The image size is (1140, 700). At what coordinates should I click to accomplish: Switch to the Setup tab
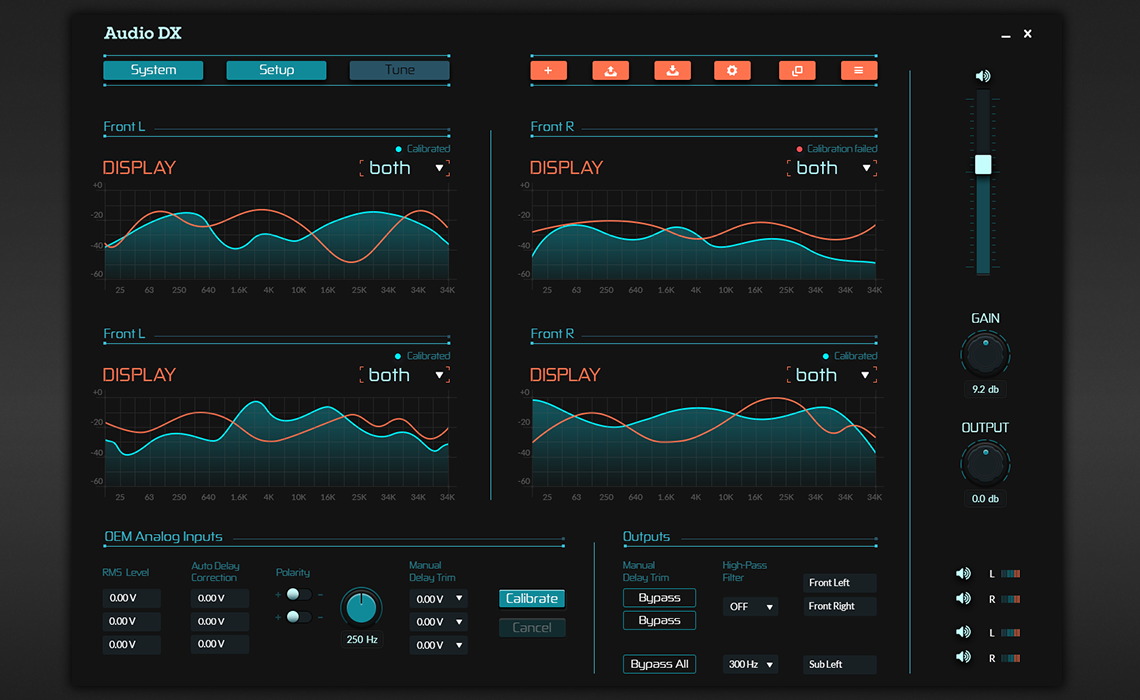(x=276, y=70)
